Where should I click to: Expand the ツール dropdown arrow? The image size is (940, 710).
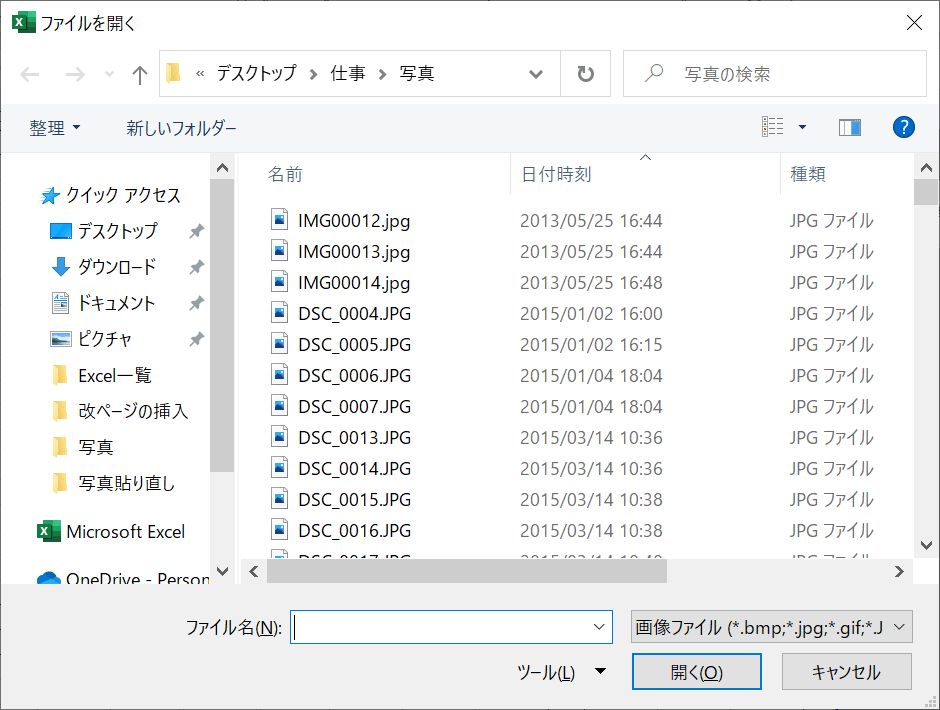[x=600, y=672]
